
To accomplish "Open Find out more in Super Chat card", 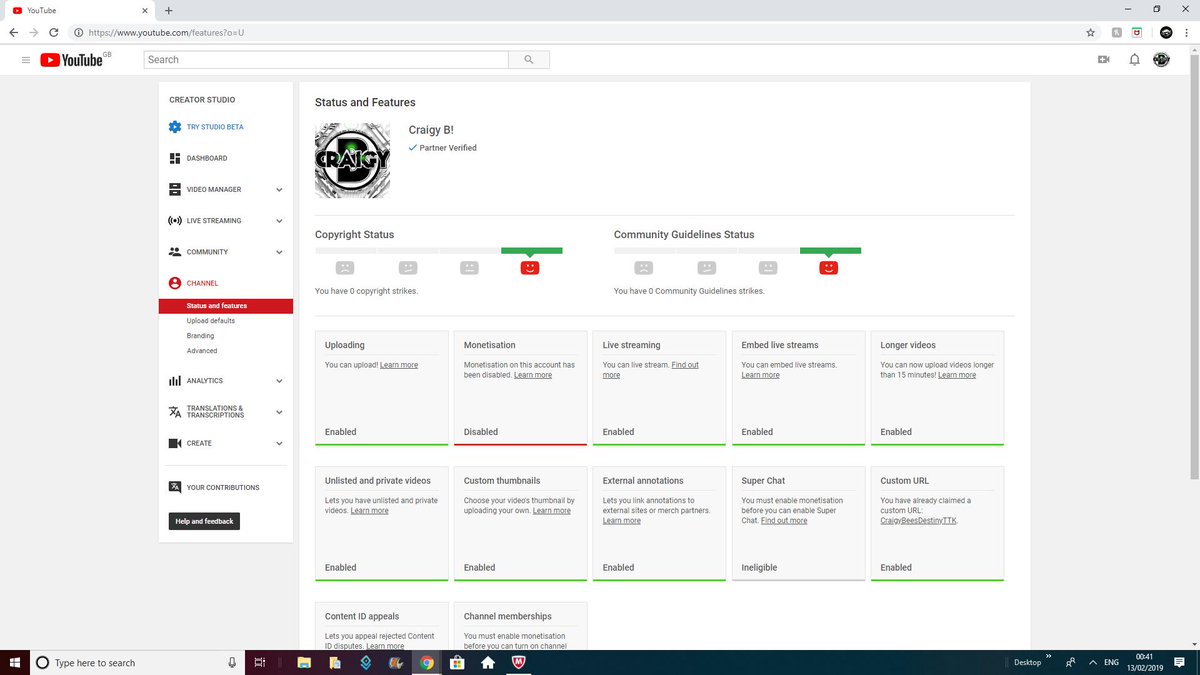I will click(x=784, y=520).
